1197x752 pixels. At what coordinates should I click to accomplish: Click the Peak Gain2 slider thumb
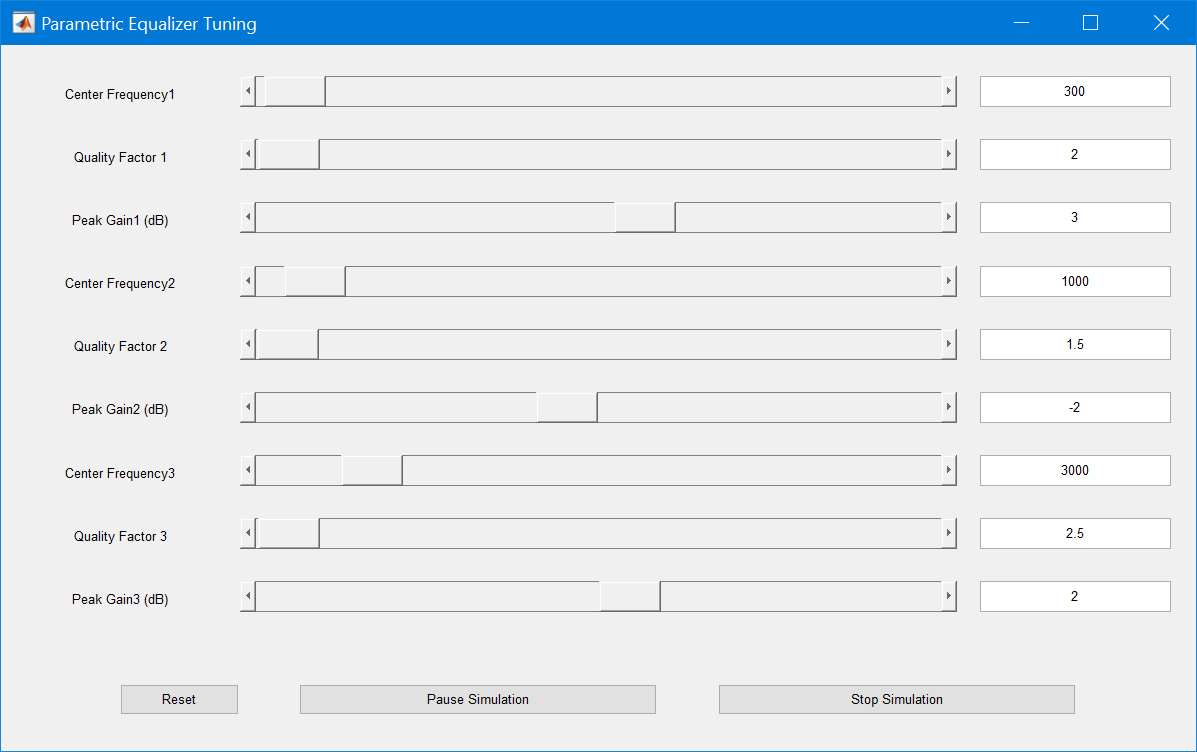point(567,407)
